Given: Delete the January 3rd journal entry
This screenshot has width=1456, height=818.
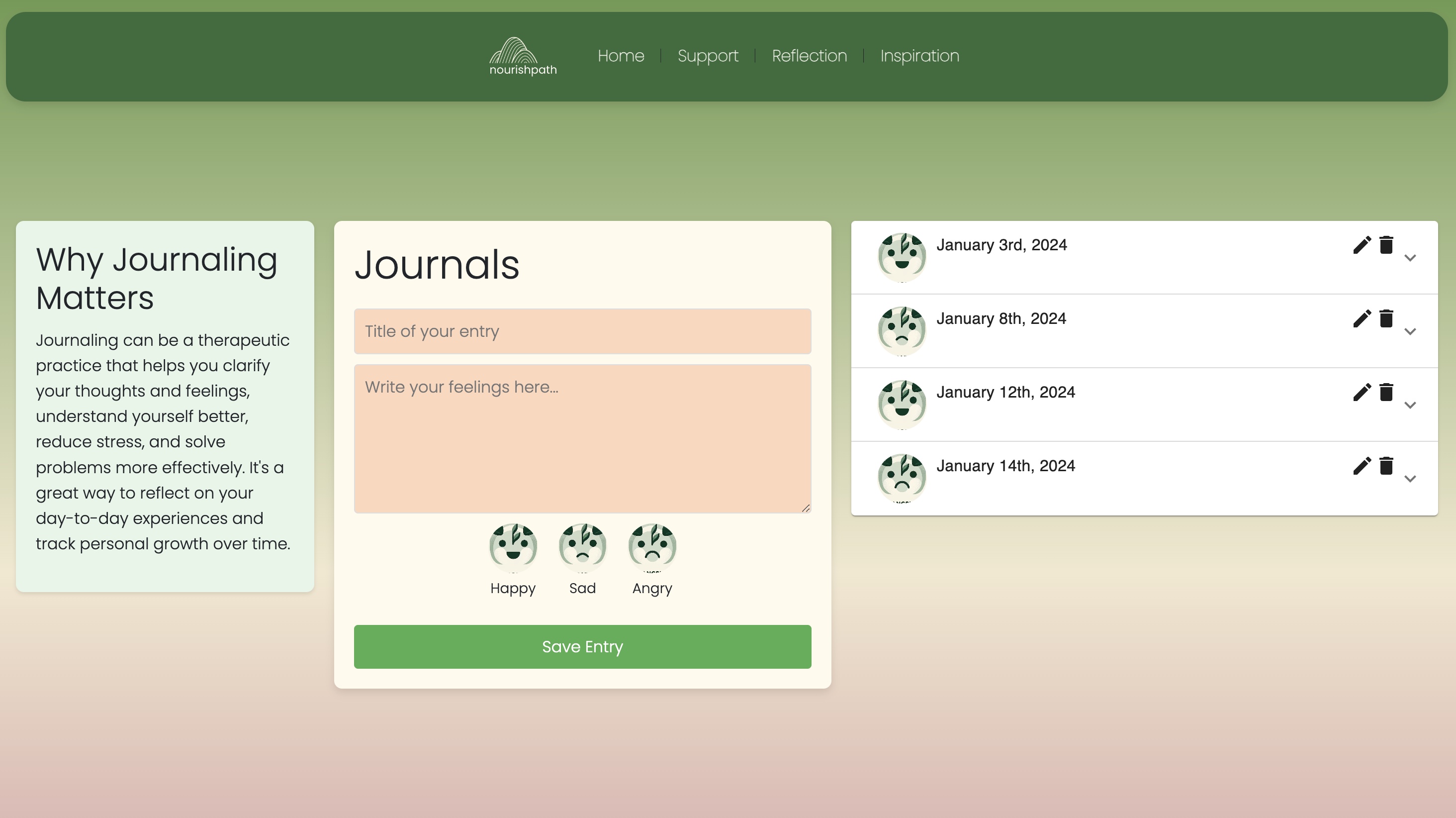Looking at the screenshot, I should coord(1386,245).
